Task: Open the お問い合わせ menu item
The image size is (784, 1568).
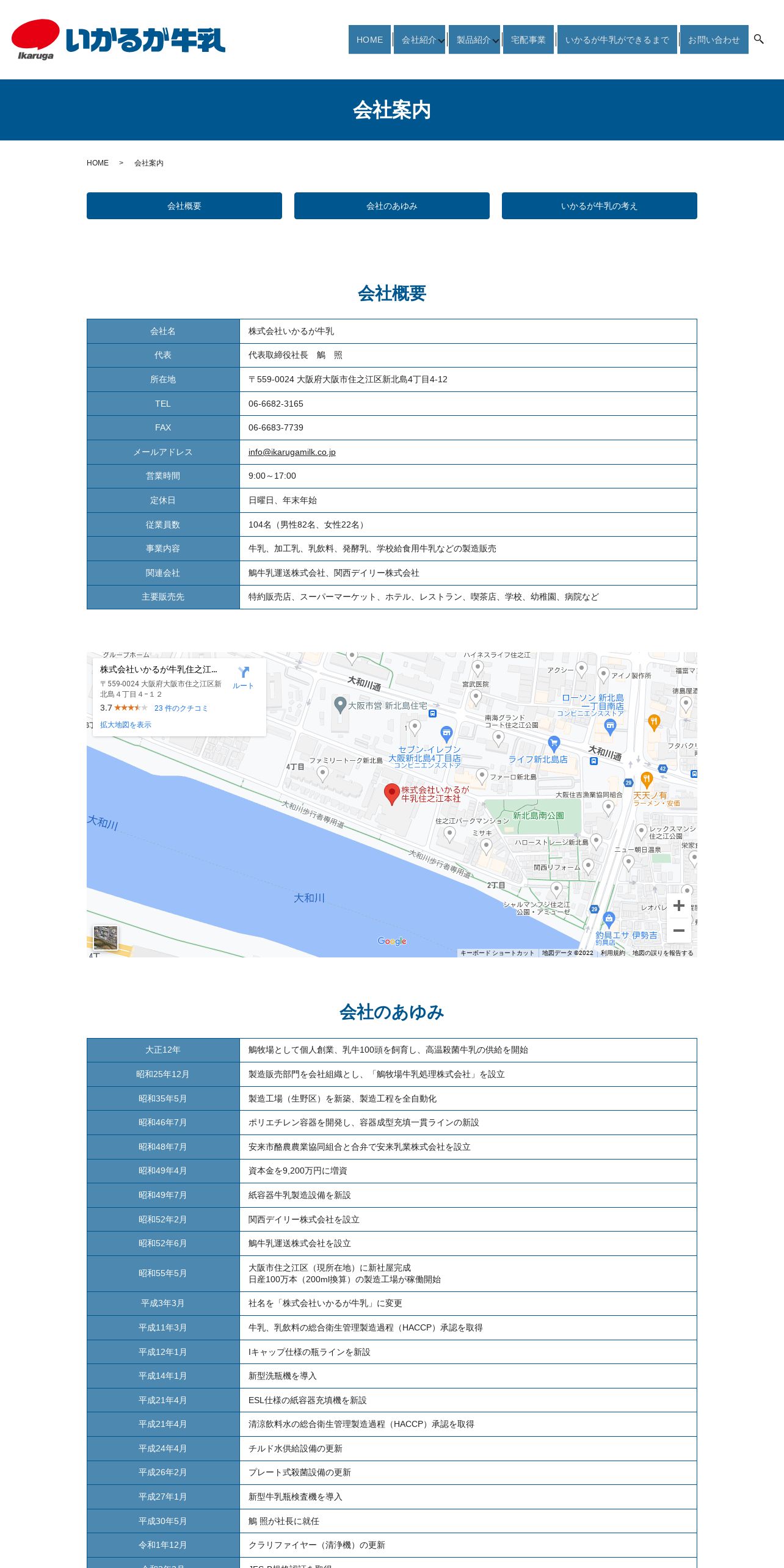Action: point(714,40)
